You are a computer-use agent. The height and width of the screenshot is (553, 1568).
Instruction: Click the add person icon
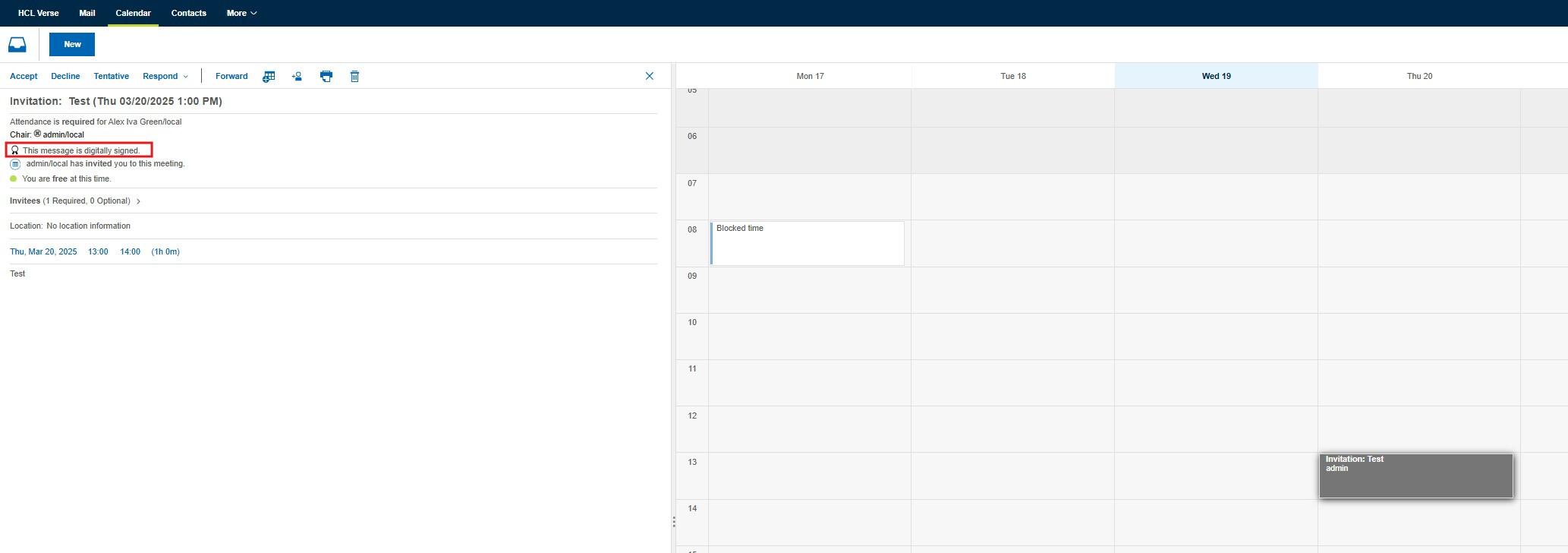tap(297, 76)
